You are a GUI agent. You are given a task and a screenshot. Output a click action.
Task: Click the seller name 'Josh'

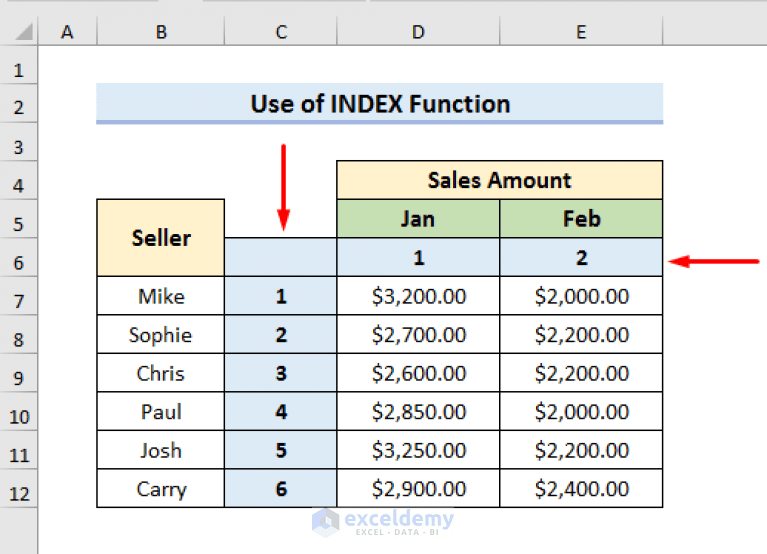161,450
